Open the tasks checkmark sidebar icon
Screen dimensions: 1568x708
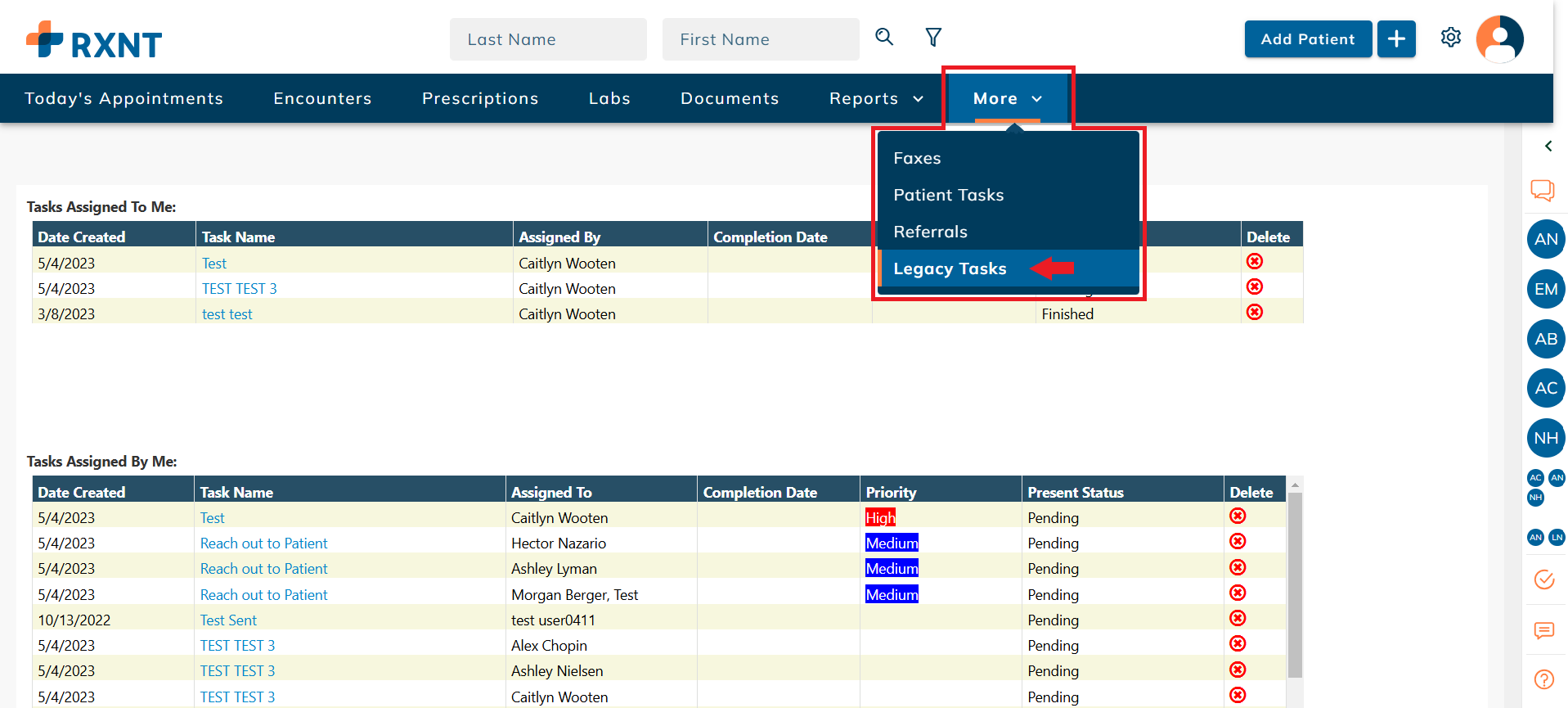coord(1544,579)
